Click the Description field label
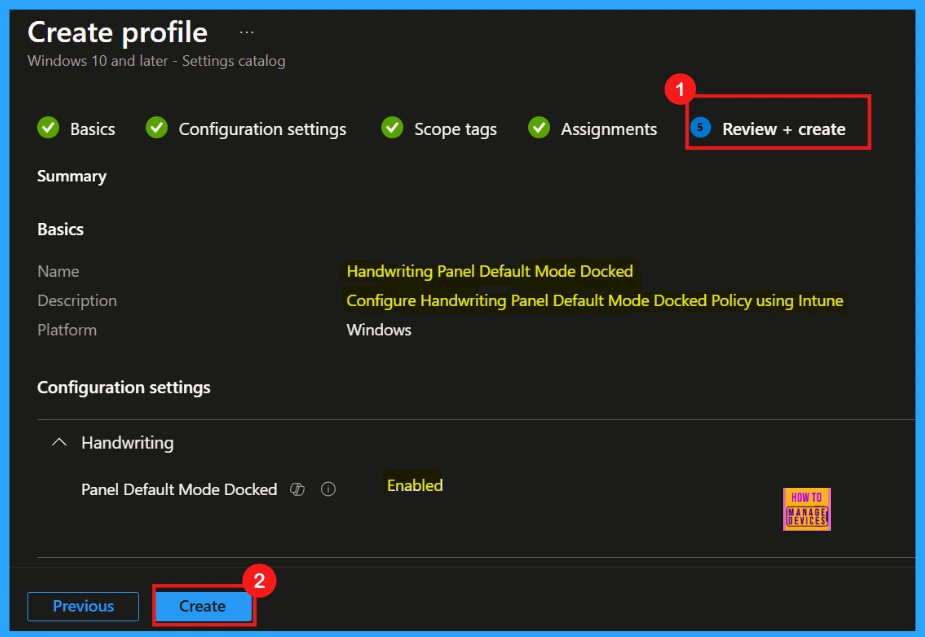The image size is (925, 637). 77,301
